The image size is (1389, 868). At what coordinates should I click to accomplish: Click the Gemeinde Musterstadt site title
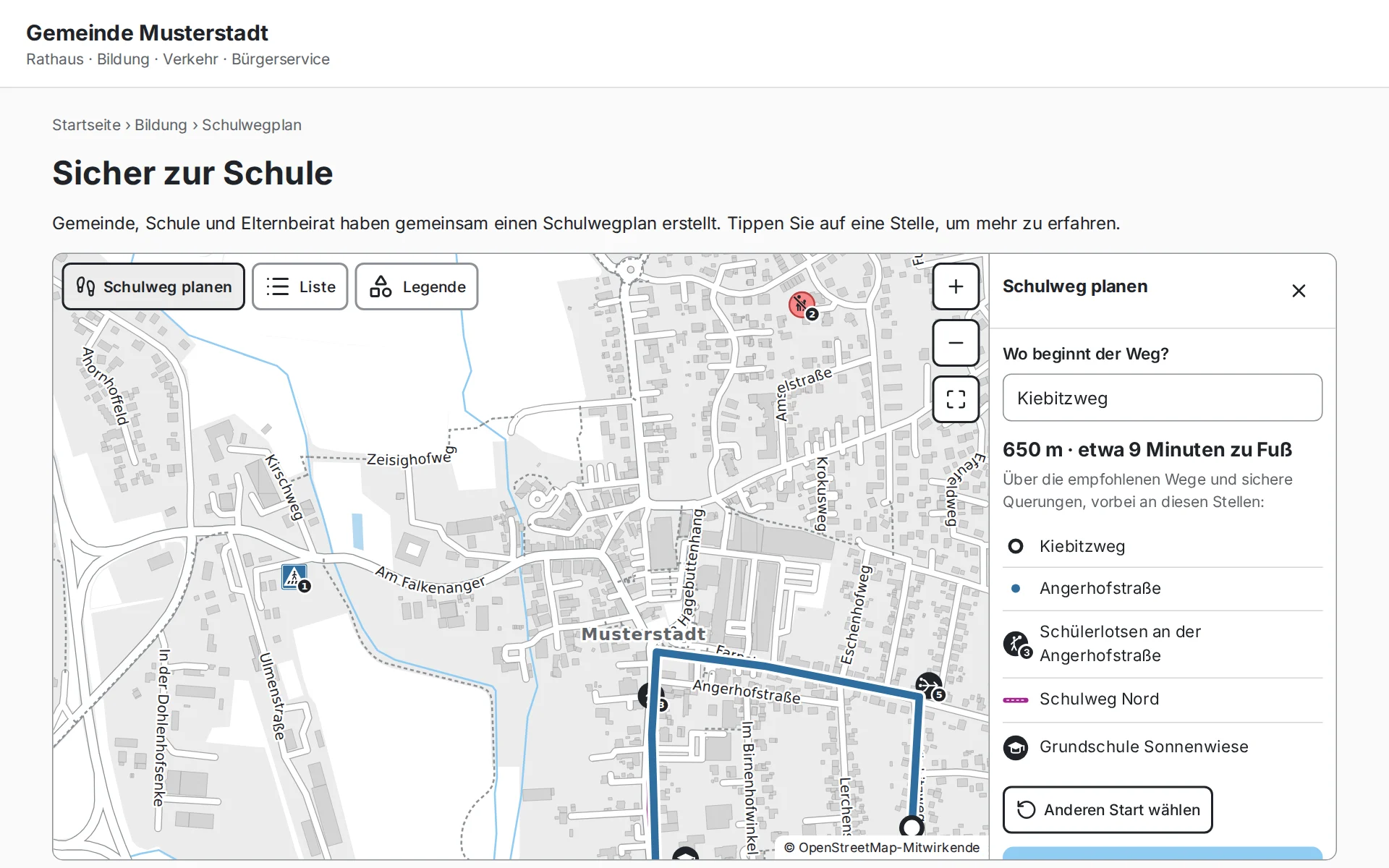pos(147,33)
